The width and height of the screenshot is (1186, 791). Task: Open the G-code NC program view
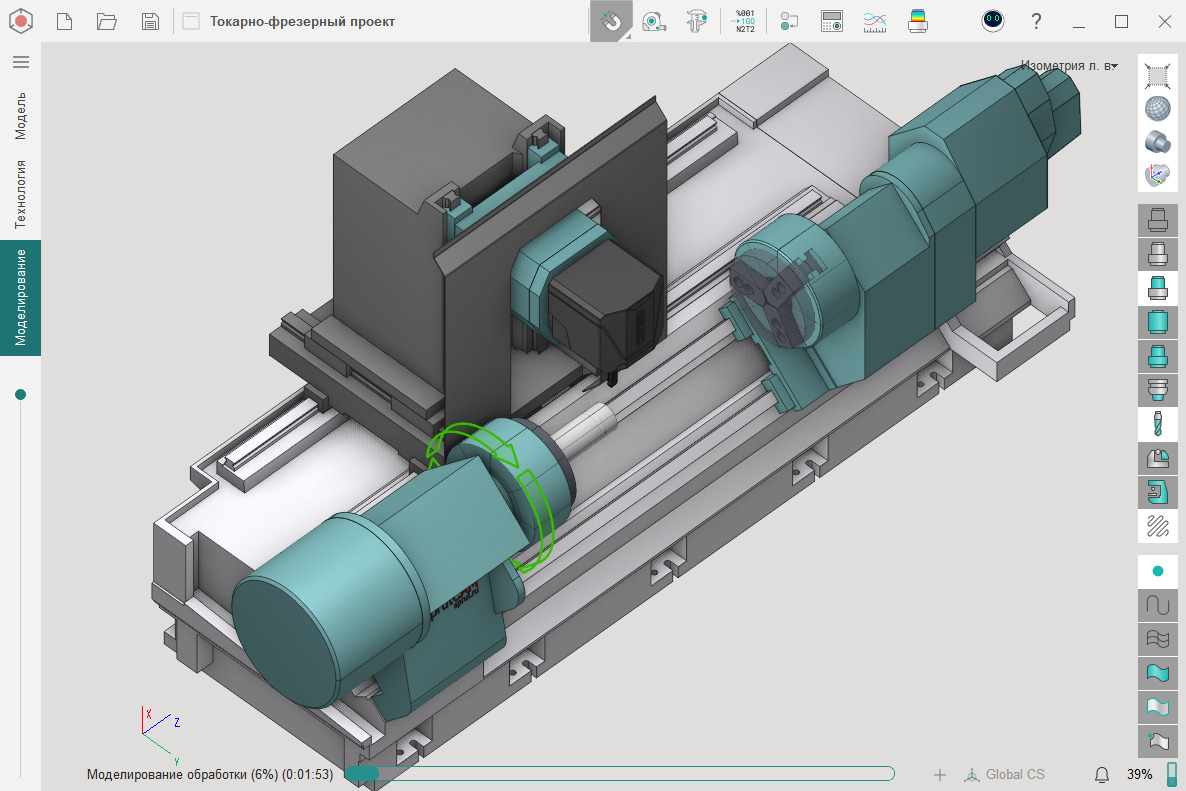point(745,21)
